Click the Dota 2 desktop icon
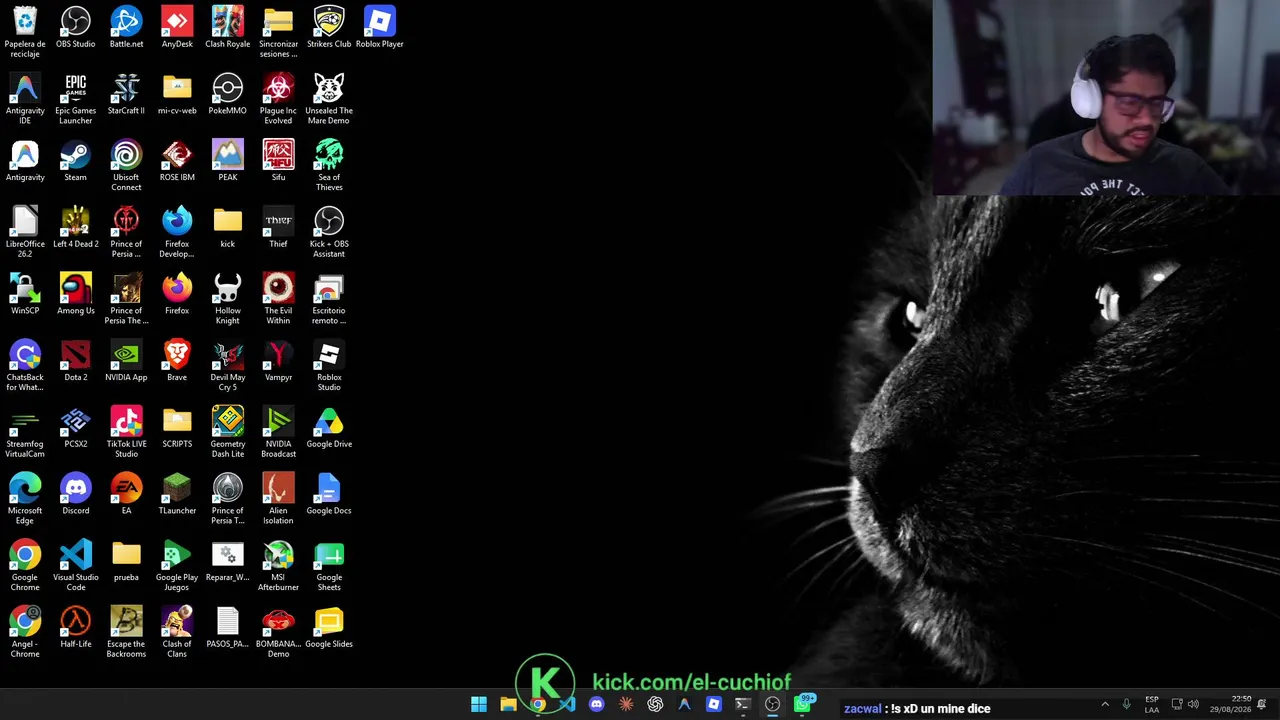This screenshot has width=1280, height=720. coord(76,361)
